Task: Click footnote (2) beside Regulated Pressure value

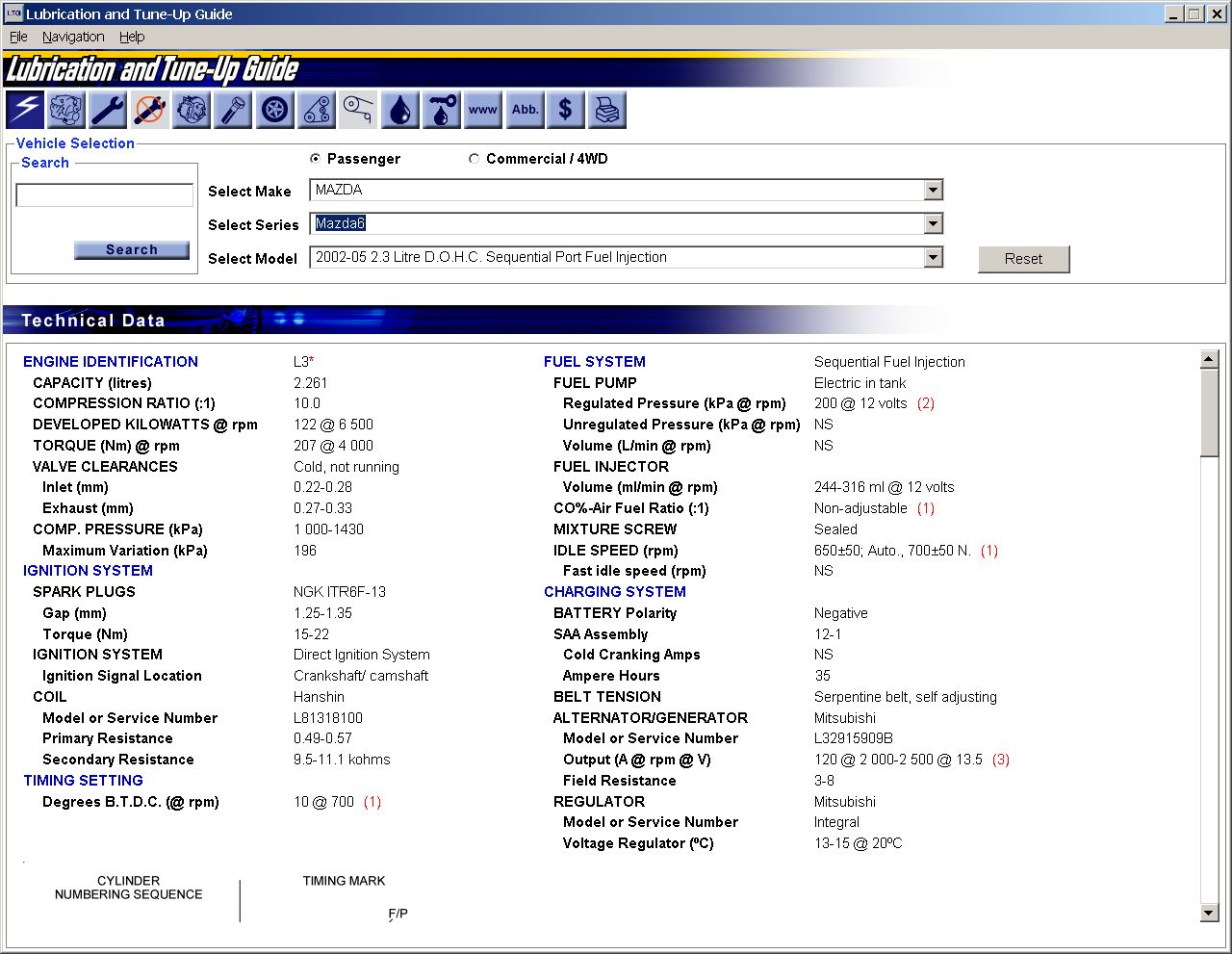Action: [926, 403]
